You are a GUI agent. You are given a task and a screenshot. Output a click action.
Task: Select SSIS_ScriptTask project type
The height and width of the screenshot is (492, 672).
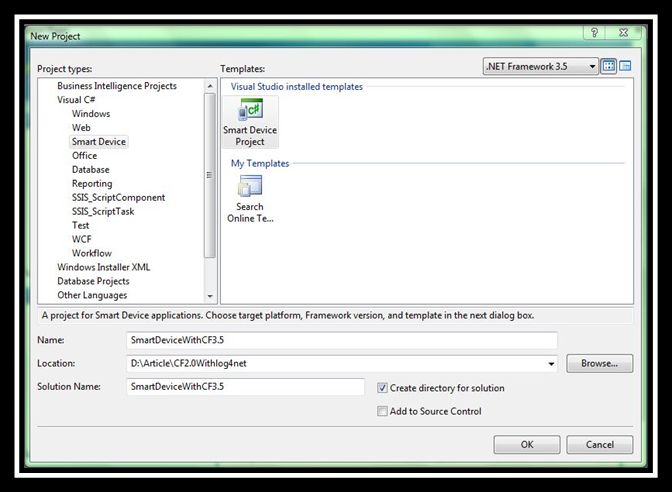(103, 211)
